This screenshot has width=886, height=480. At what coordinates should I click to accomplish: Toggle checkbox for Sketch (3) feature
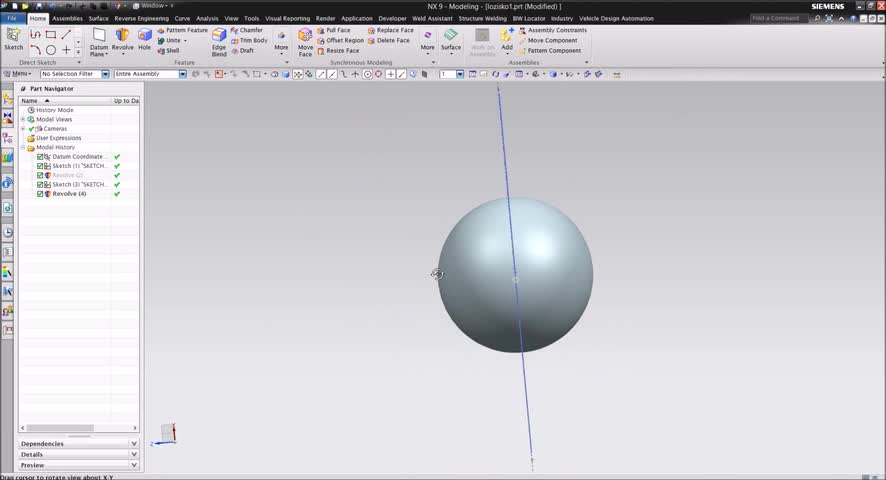[40, 185]
